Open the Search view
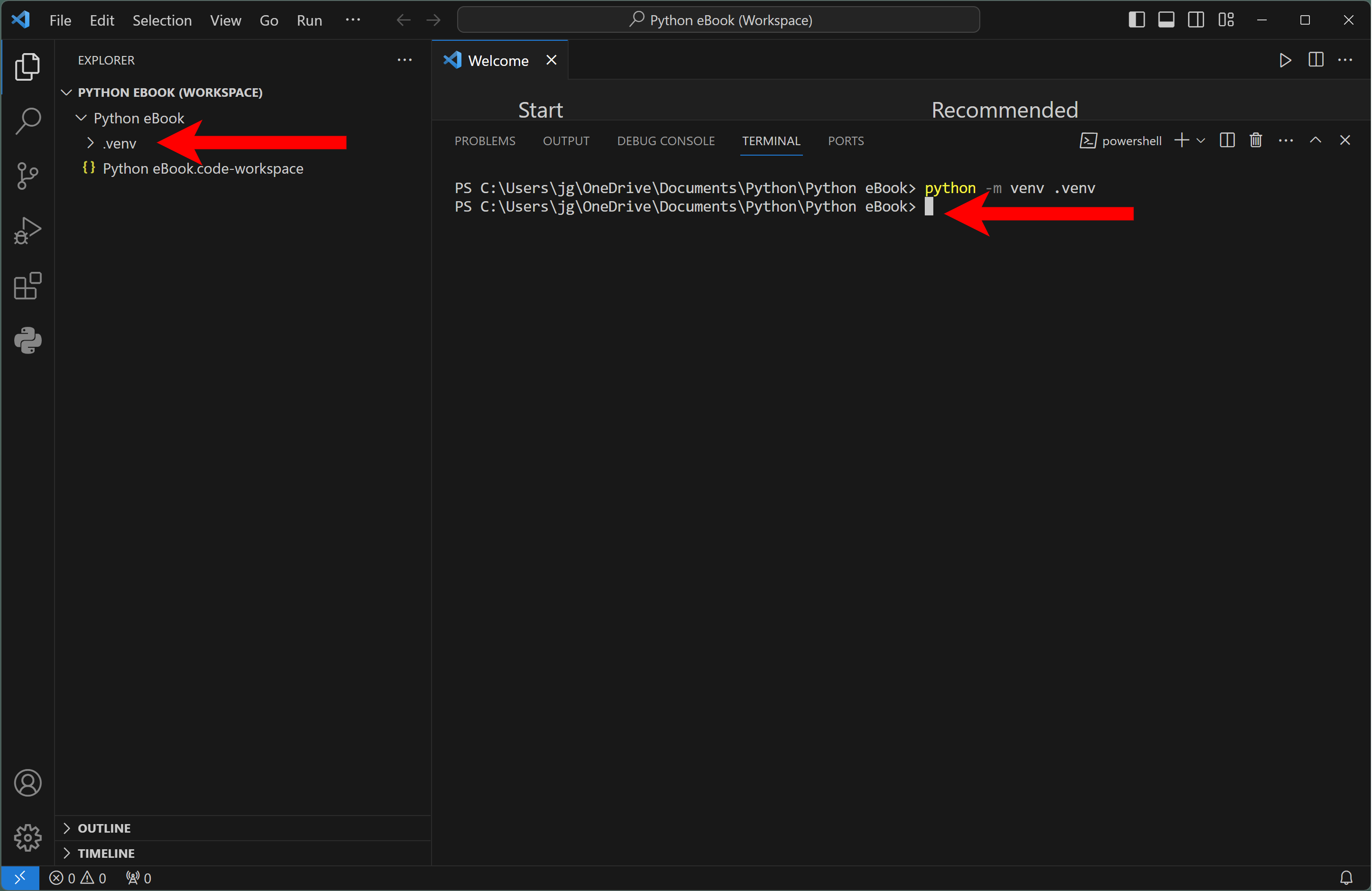 point(27,121)
